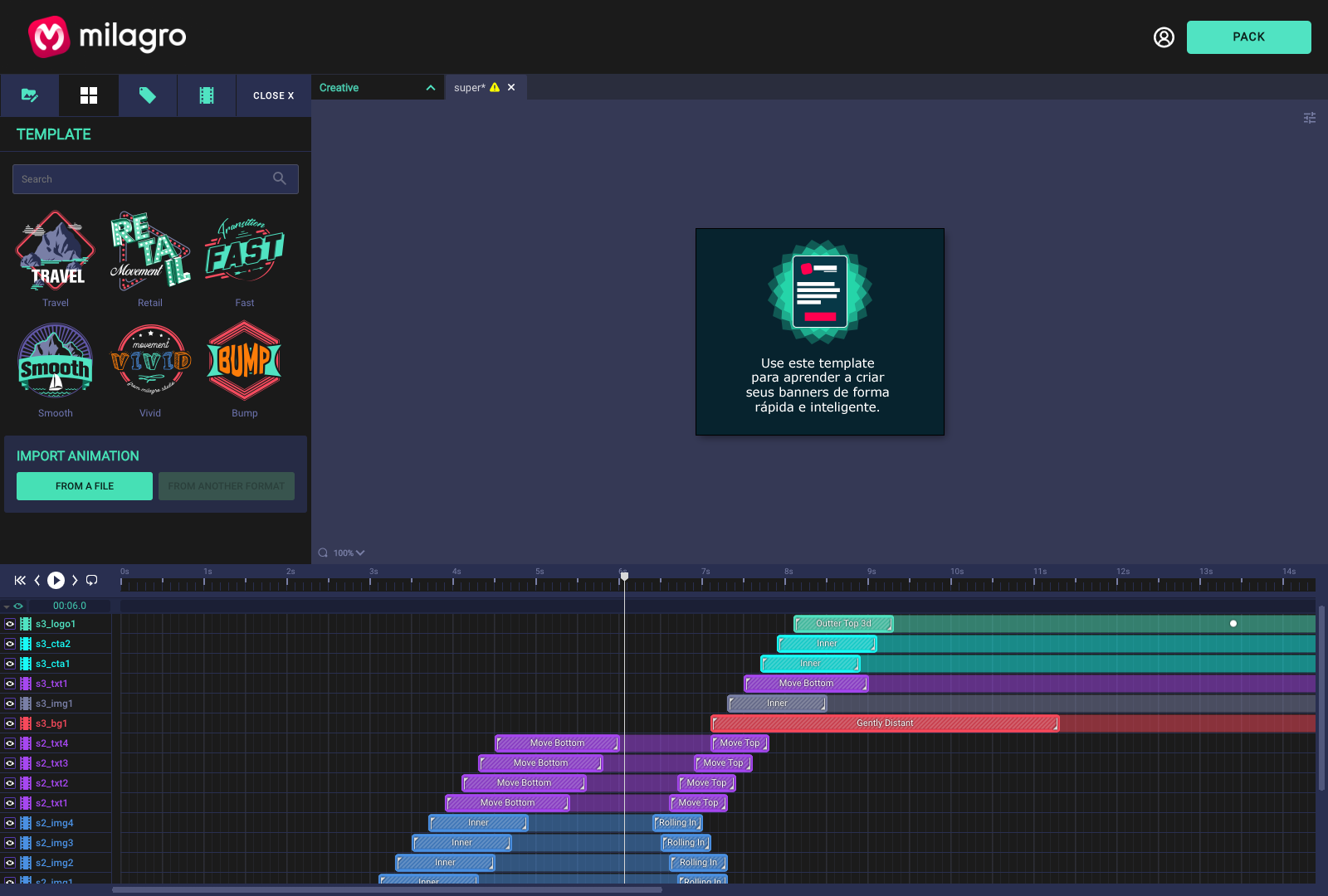Hide the s3_logo1 layer
1328x896 pixels.
(10, 624)
